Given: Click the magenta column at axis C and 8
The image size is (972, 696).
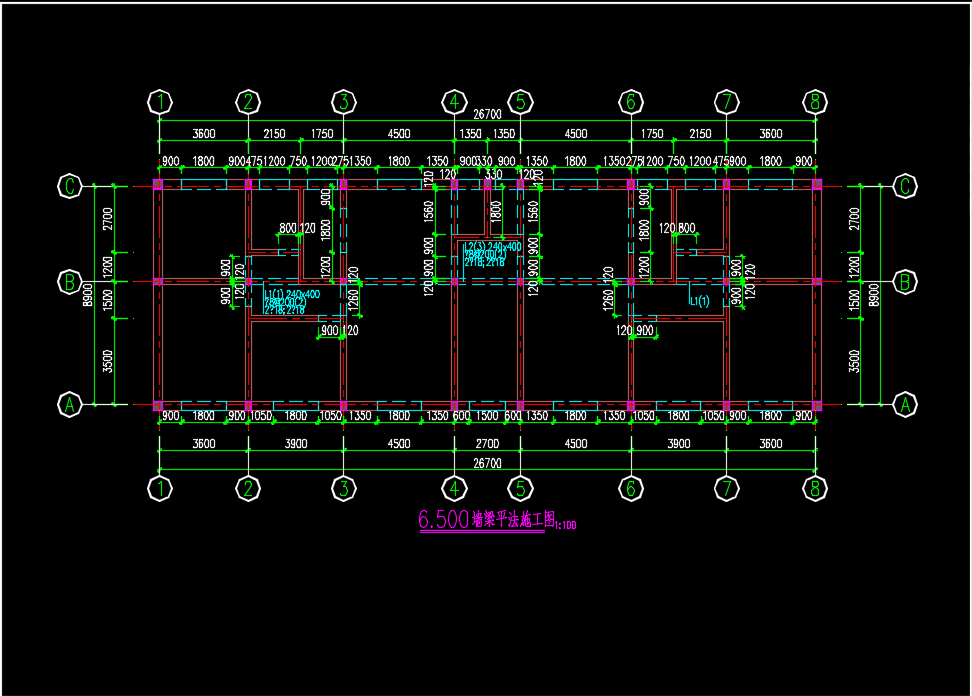Looking at the screenshot, I should point(816,185).
